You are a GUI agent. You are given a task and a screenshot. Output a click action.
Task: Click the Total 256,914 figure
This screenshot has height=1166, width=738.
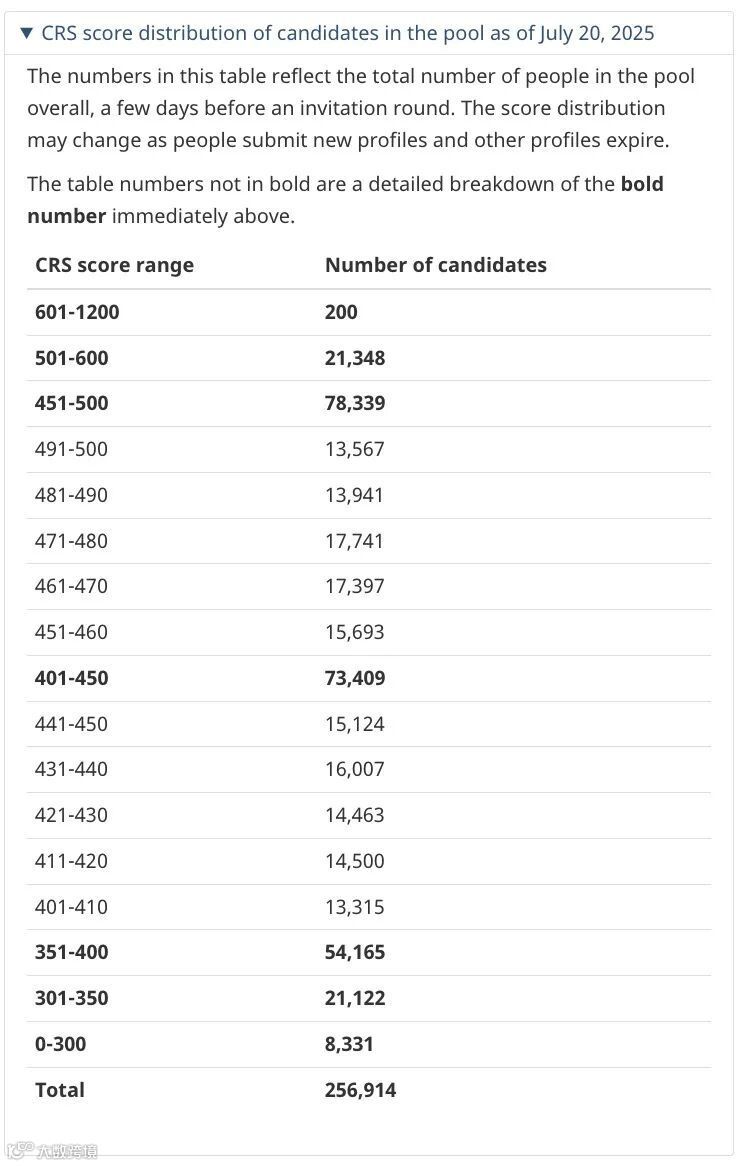[360, 1090]
